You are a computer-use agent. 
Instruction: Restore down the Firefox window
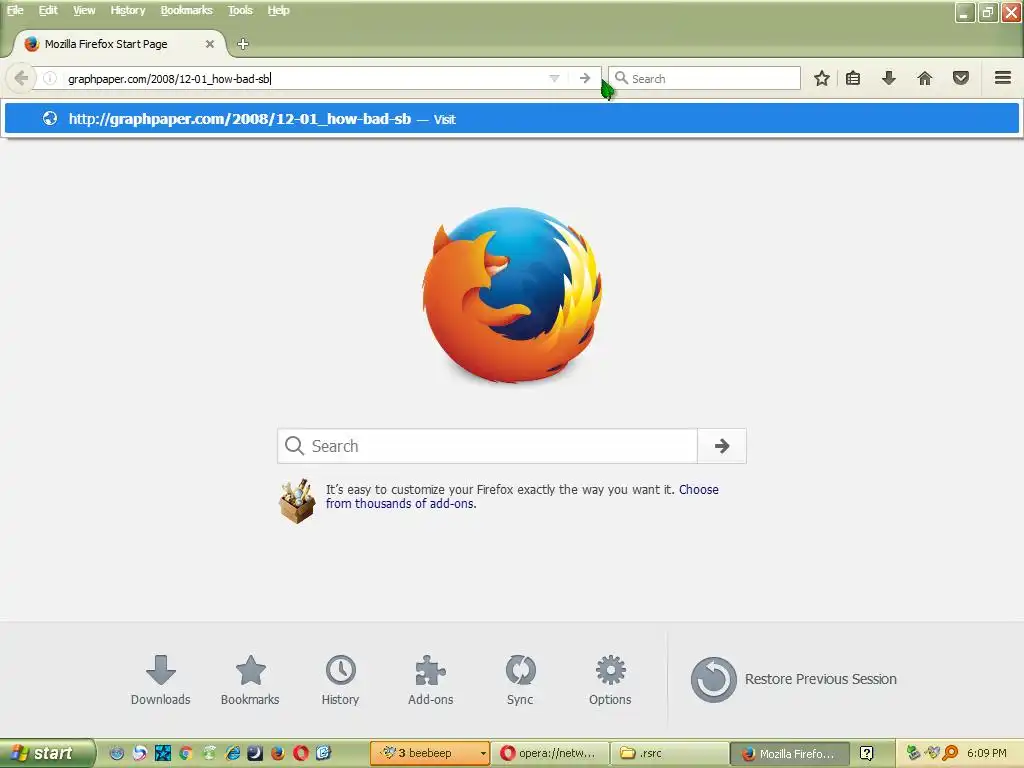tap(988, 12)
